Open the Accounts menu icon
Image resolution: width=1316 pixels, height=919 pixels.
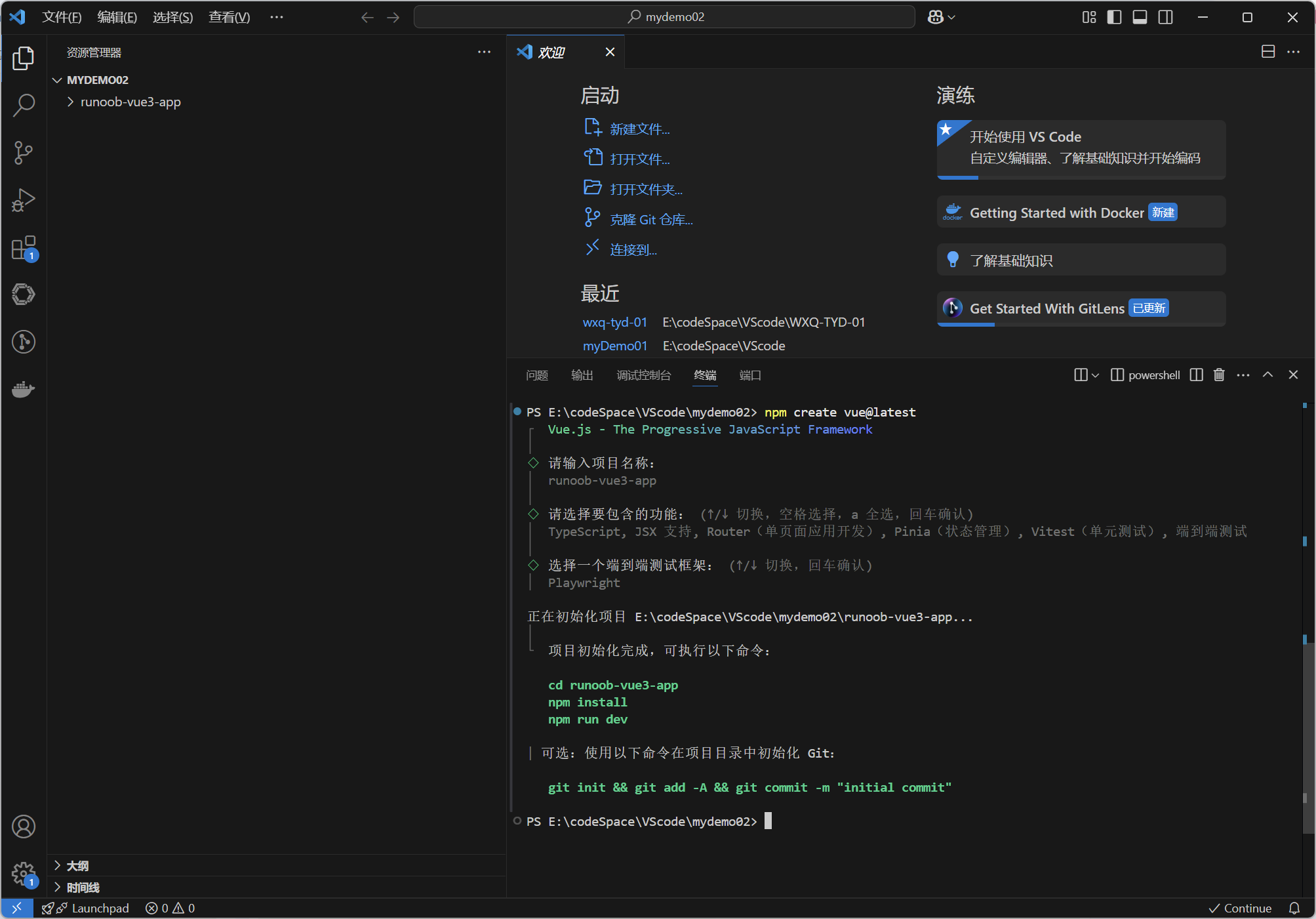(x=24, y=827)
